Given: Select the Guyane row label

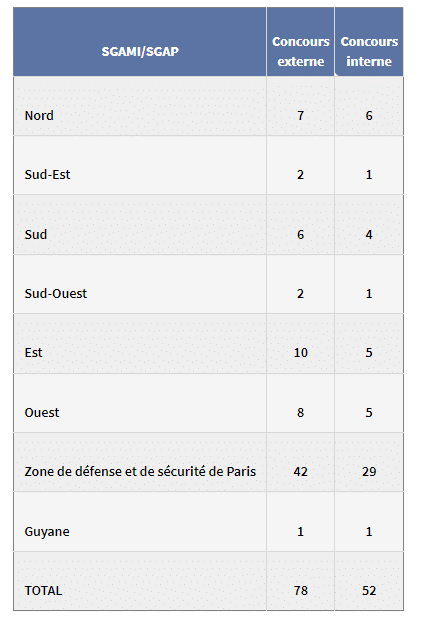Looking at the screenshot, I should click(x=47, y=531).
